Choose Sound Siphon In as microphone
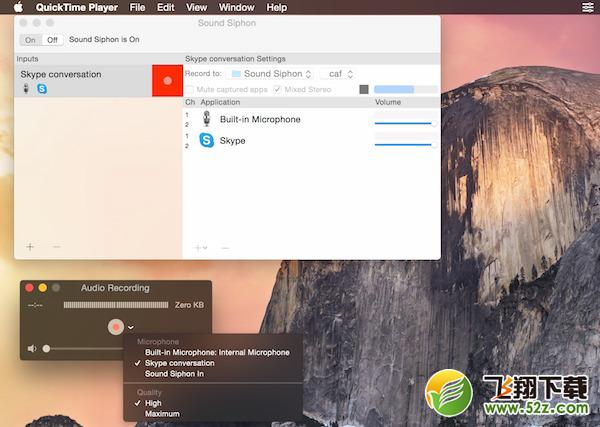 click(174, 374)
